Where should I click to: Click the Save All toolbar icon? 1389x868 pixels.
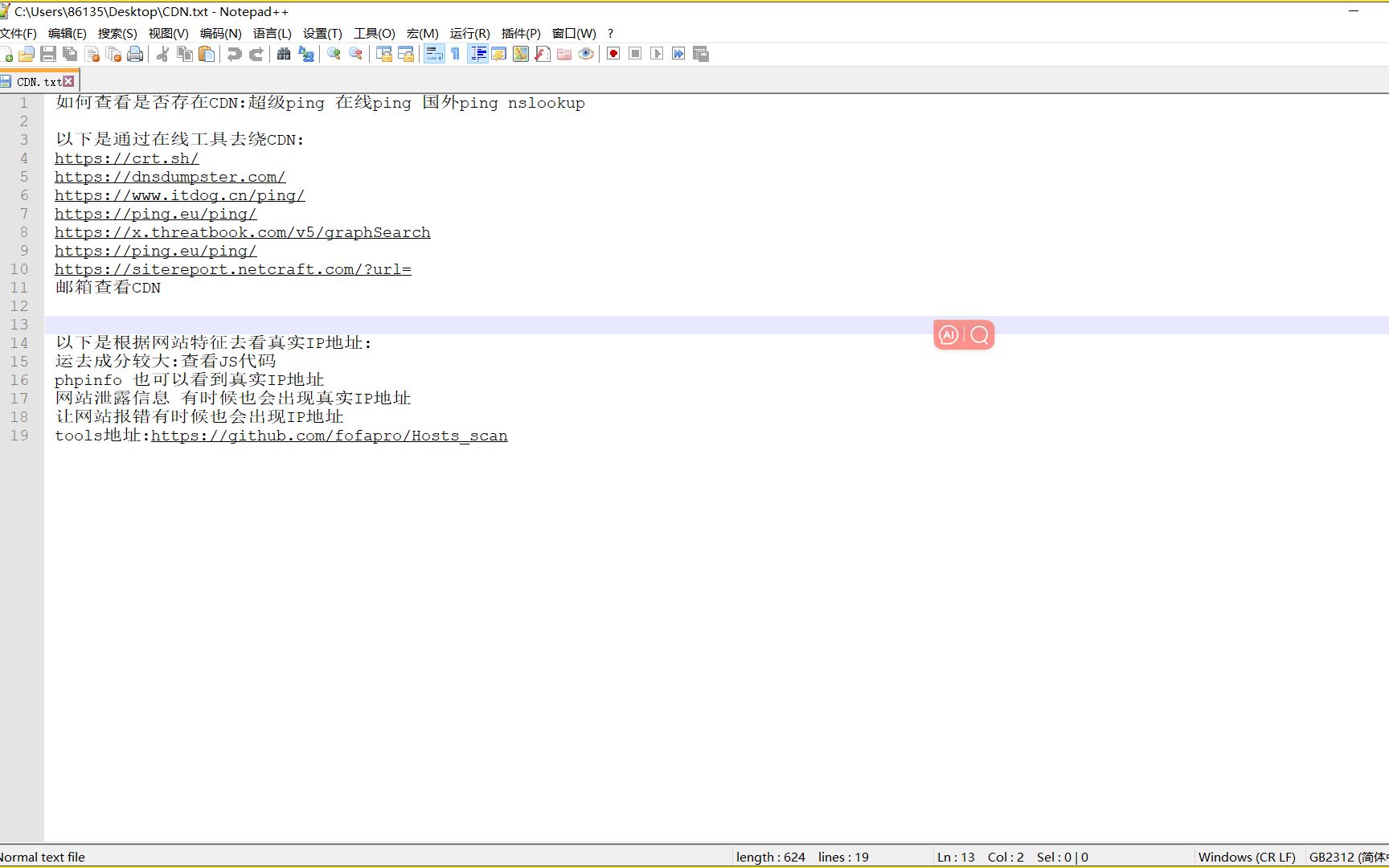pyautogui.click(x=70, y=54)
